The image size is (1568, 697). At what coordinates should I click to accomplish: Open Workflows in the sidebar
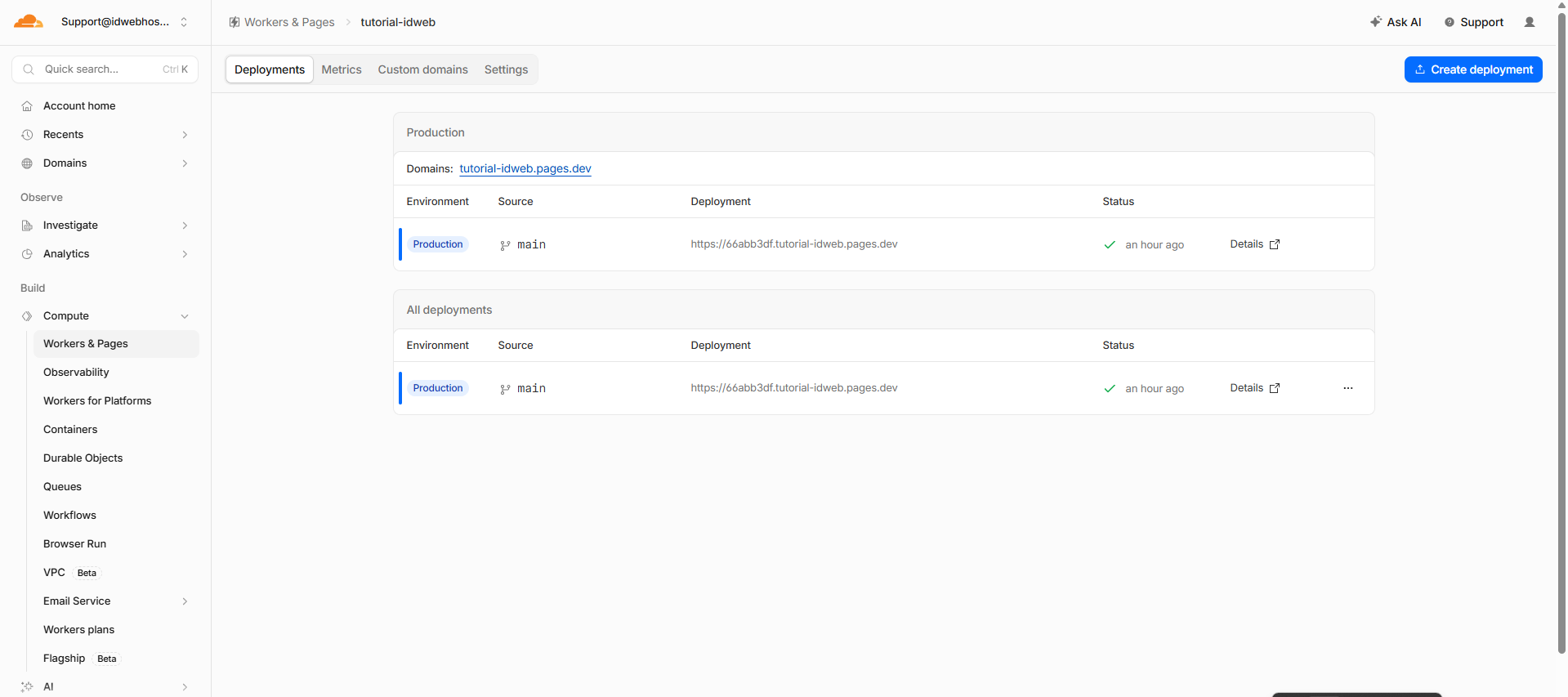116,516
